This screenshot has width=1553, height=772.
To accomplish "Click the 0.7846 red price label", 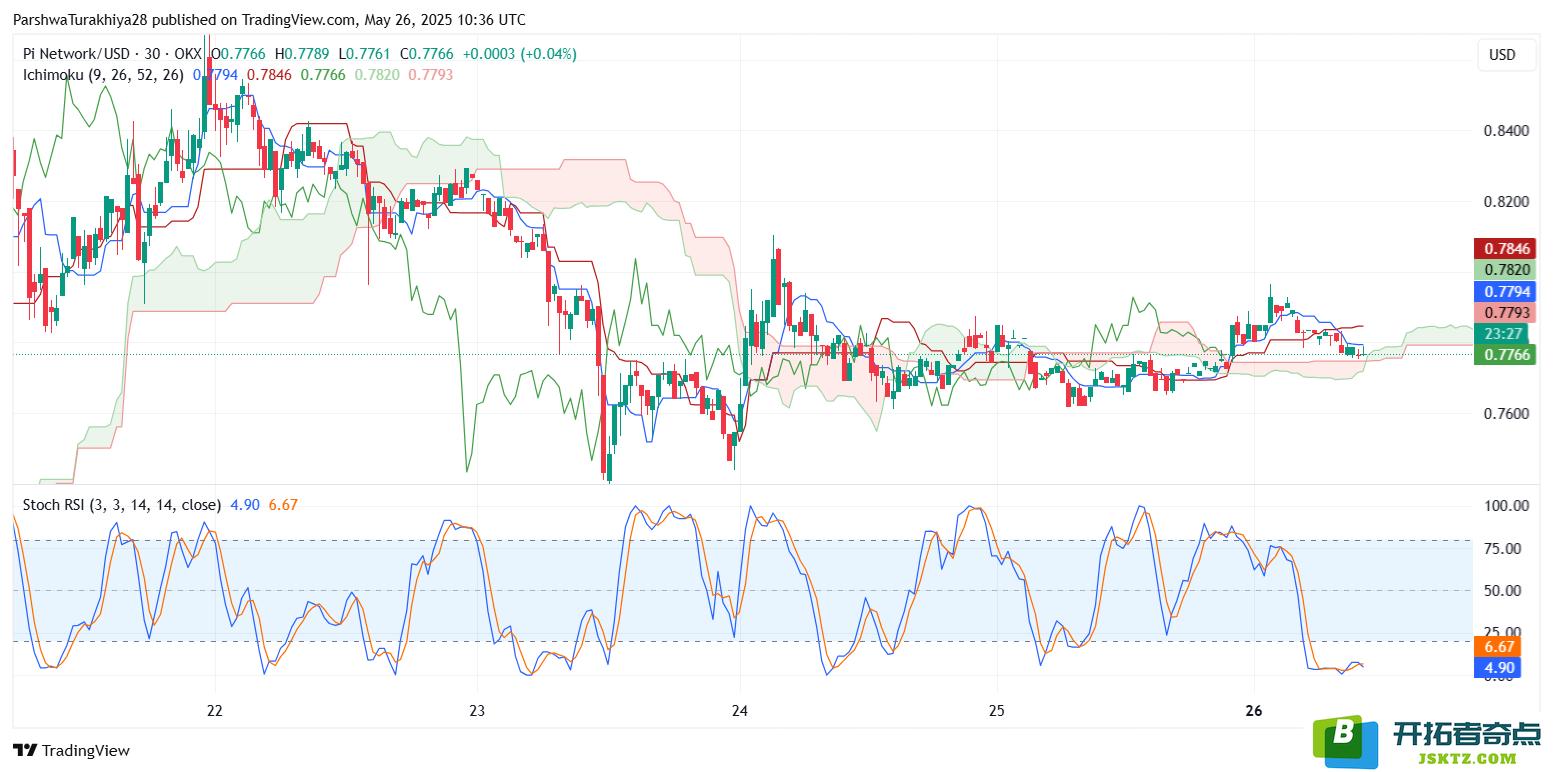I will point(1505,249).
